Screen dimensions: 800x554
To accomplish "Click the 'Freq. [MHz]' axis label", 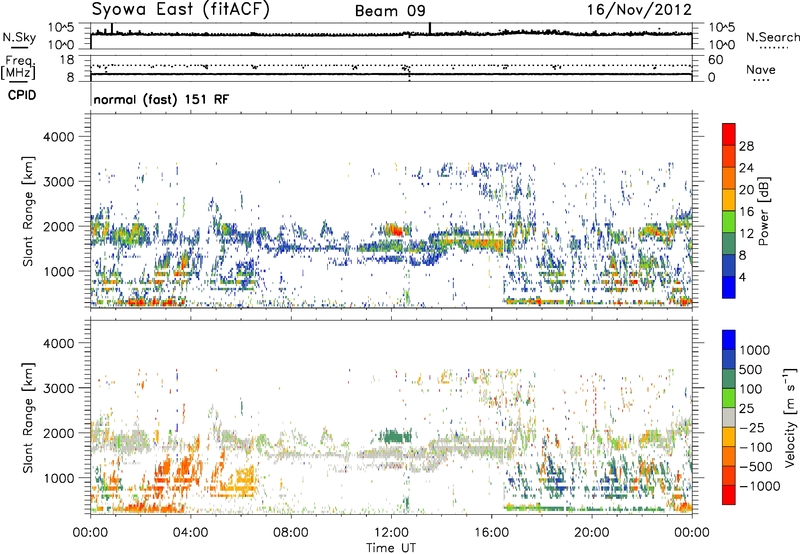I will pyautogui.click(x=19, y=67).
